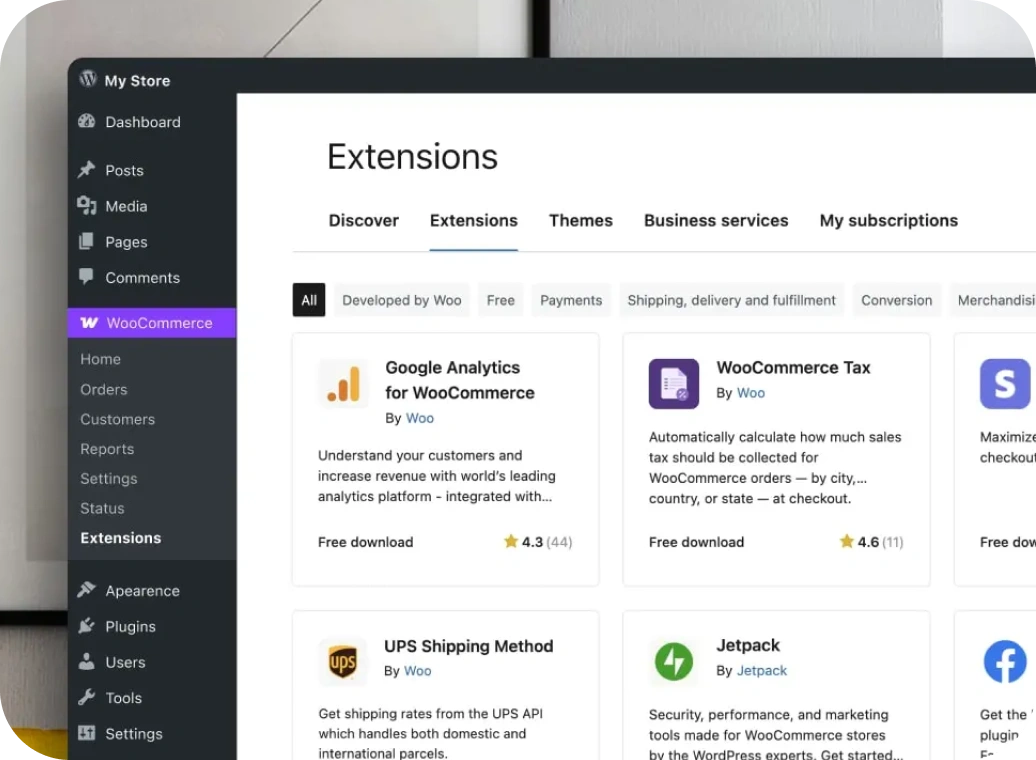
Task: Open the Discover tab
Action: click(363, 221)
